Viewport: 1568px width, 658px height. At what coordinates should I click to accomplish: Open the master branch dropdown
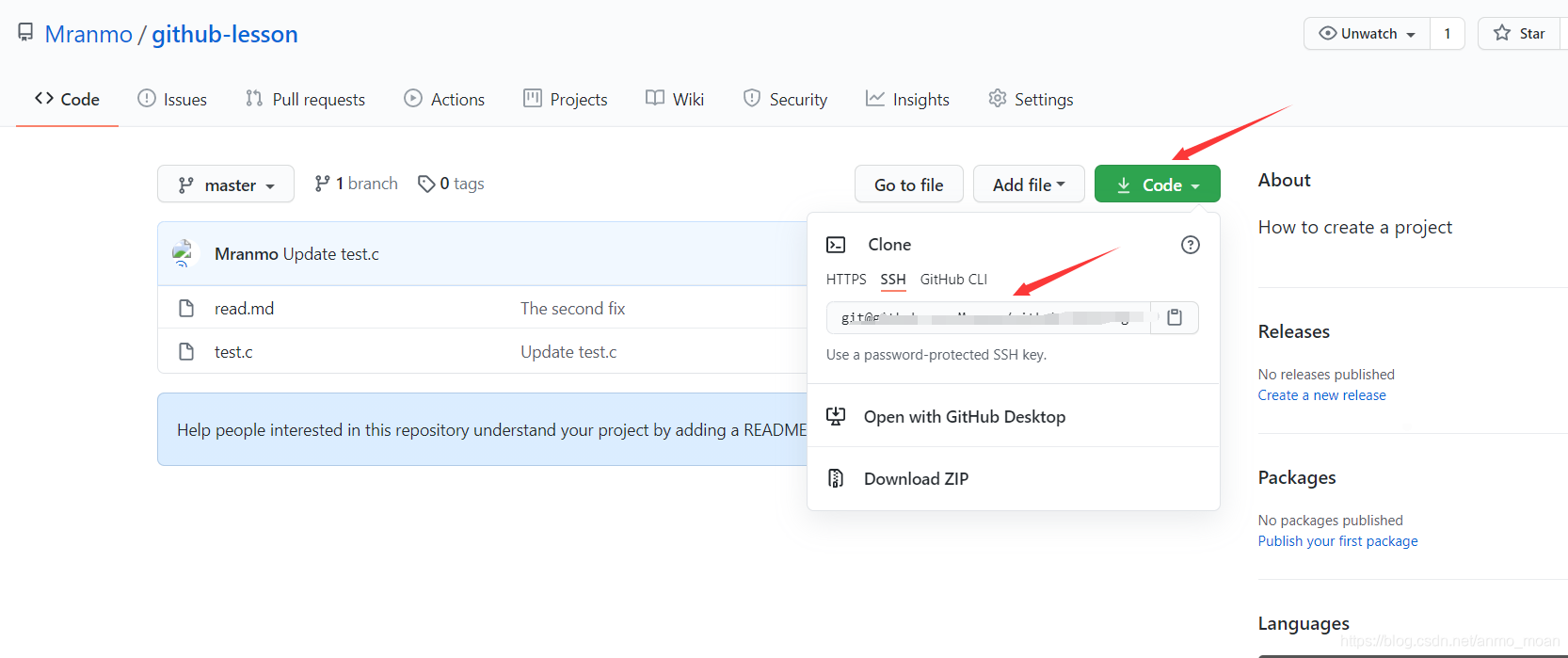(x=226, y=184)
